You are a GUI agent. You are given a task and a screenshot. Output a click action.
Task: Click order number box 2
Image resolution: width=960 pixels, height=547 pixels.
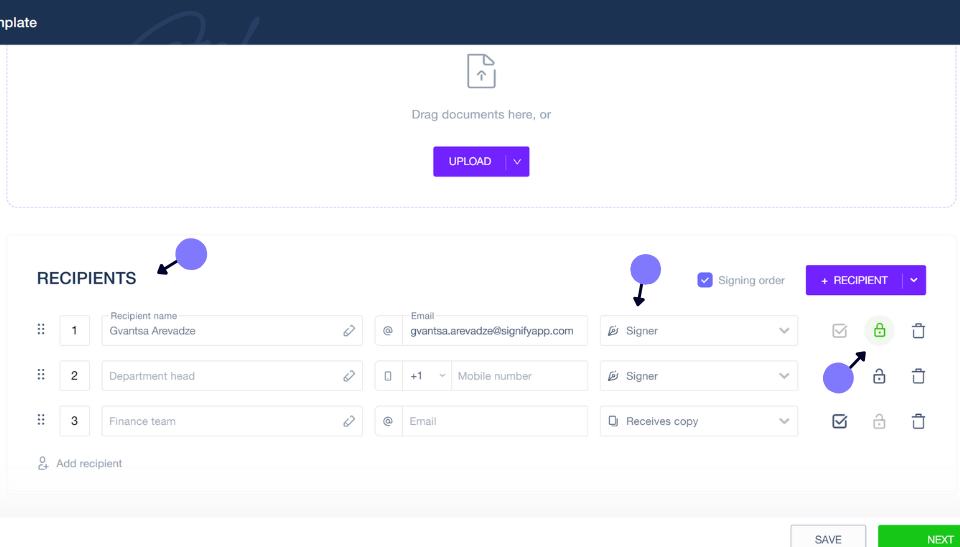click(75, 375)
